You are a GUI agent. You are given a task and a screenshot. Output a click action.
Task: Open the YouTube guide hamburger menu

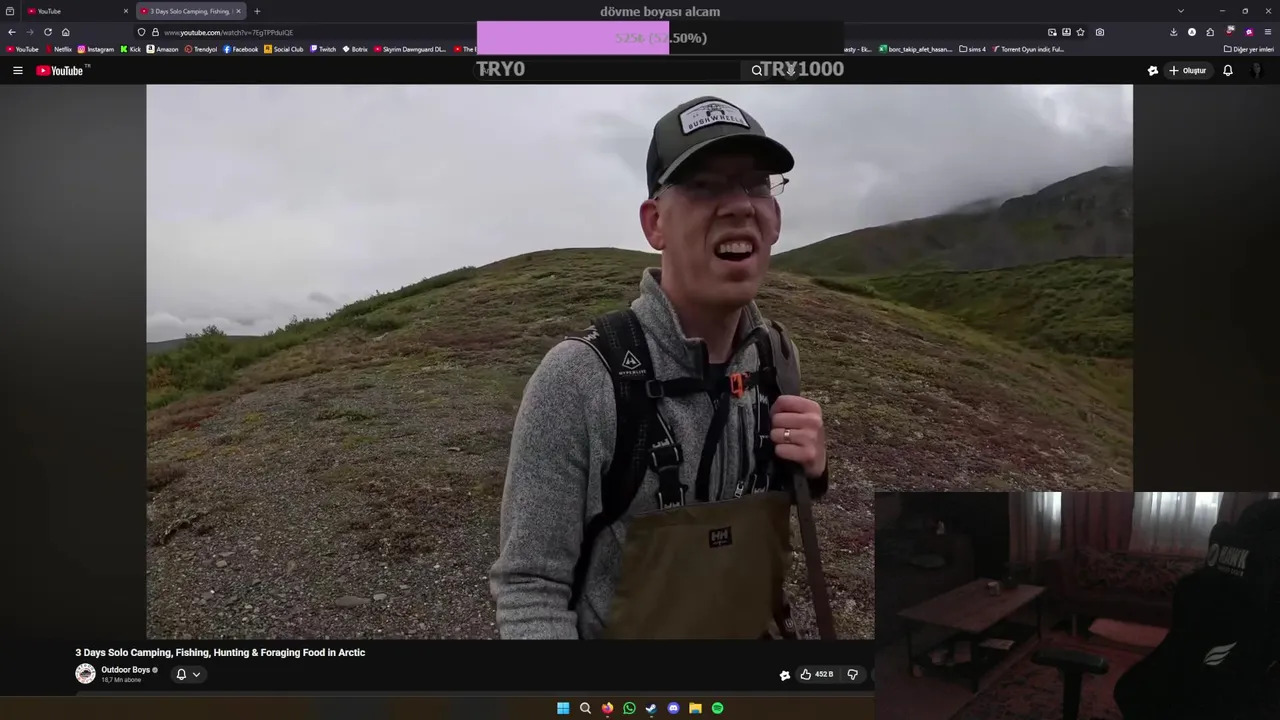point(17,71)
